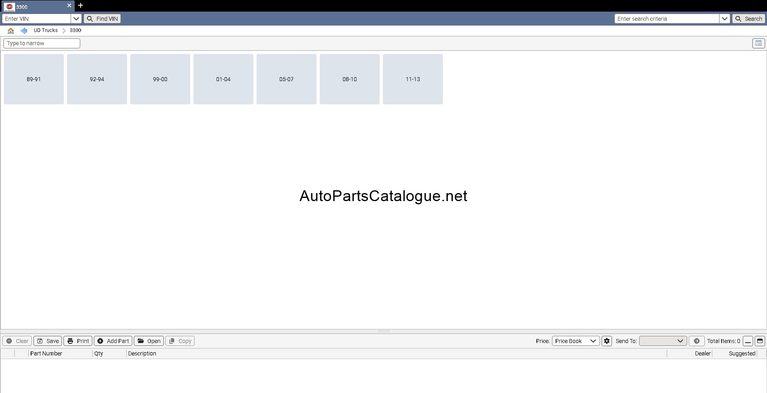Select the 89-91 year range tile

click(x=34, y=79)
